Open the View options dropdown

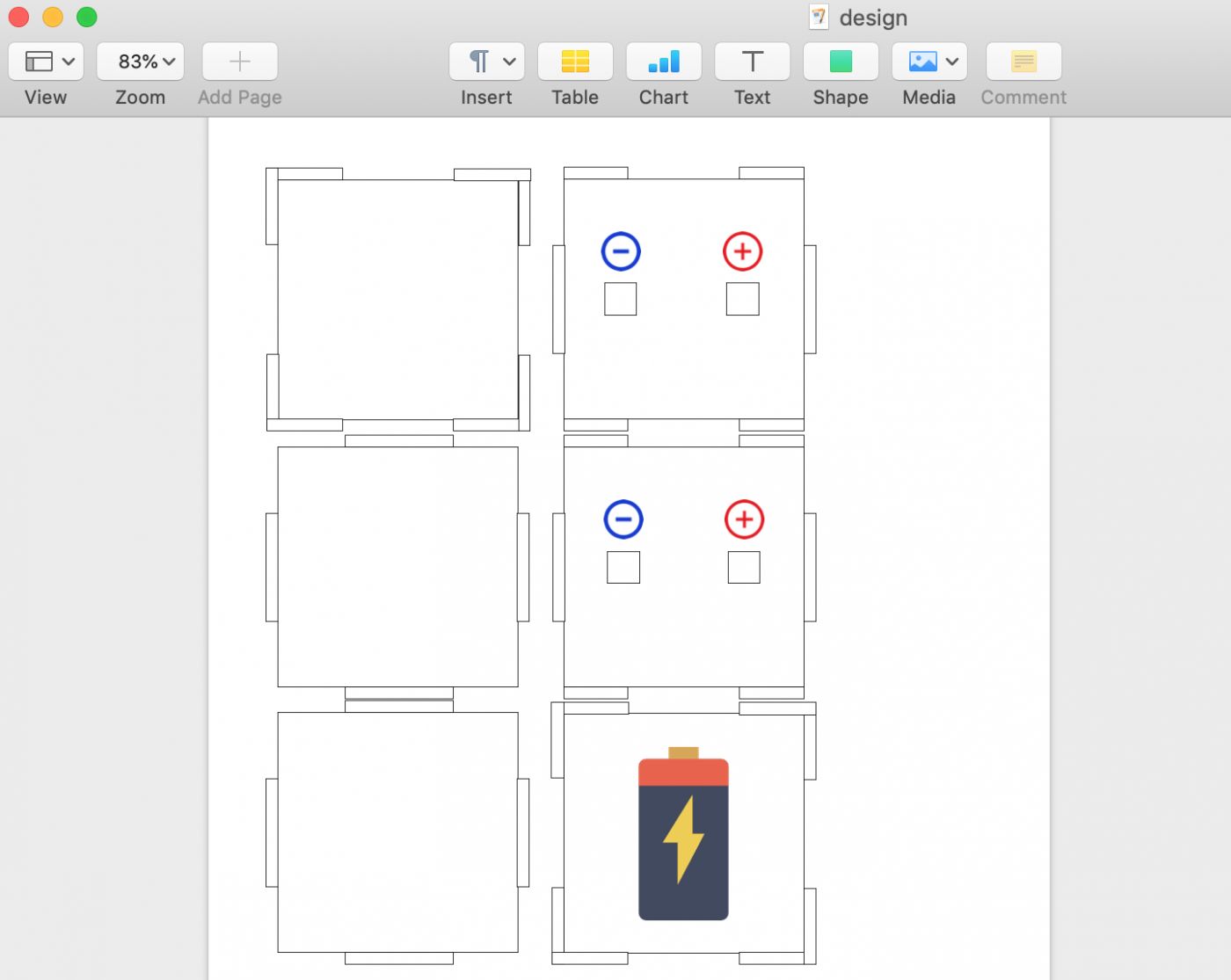pos(47,62)
